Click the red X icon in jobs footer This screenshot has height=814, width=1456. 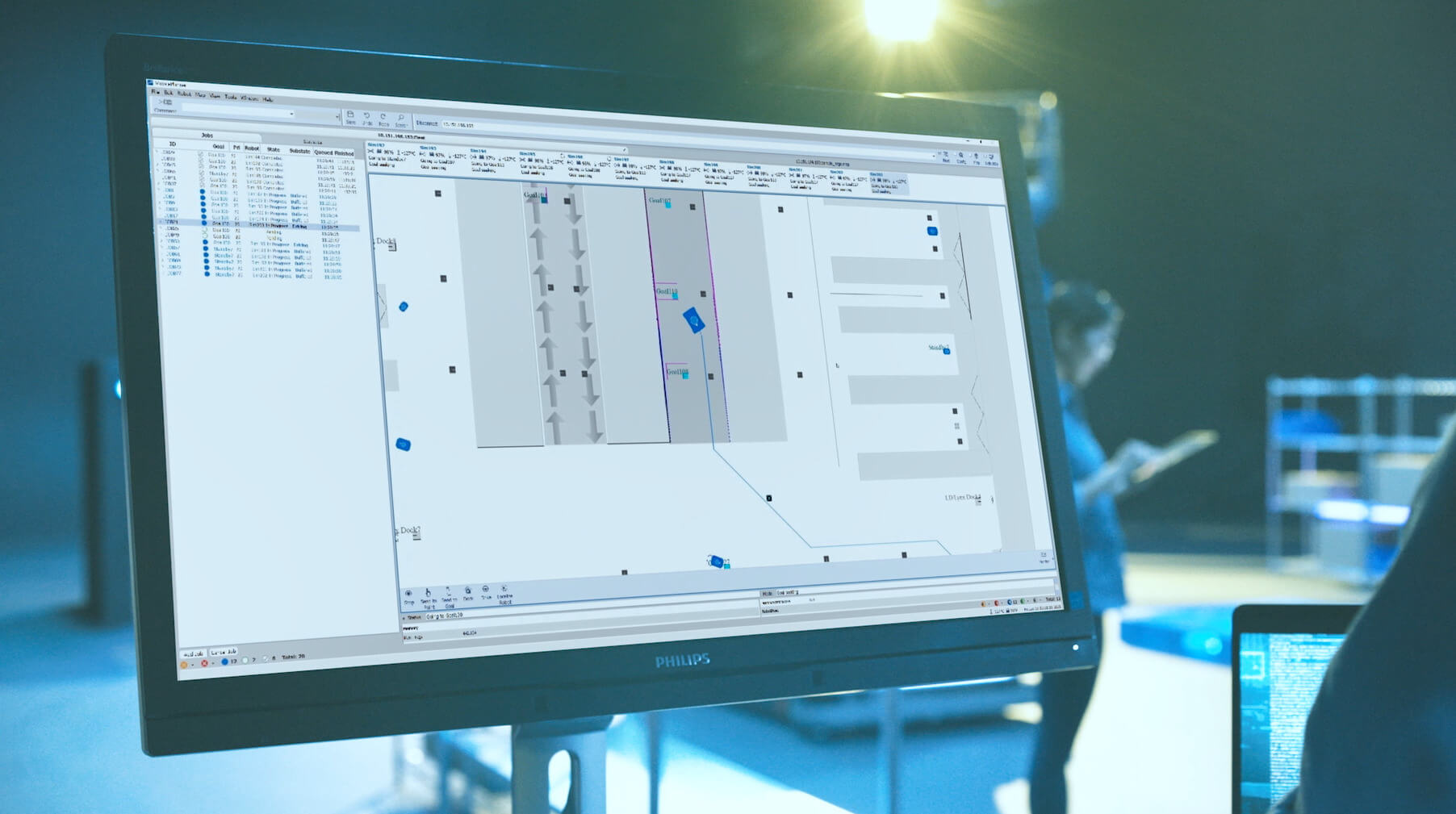click(x=204, y=663)
